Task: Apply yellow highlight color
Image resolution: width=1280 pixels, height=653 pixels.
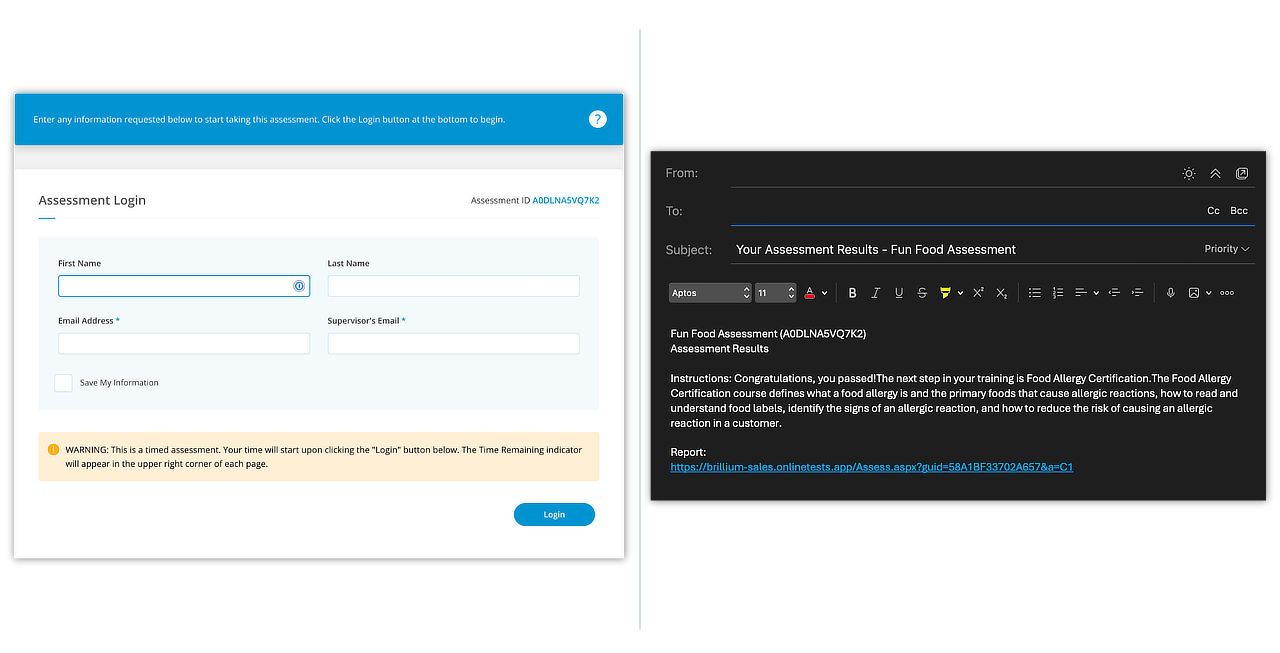Action: coord(945,293)
